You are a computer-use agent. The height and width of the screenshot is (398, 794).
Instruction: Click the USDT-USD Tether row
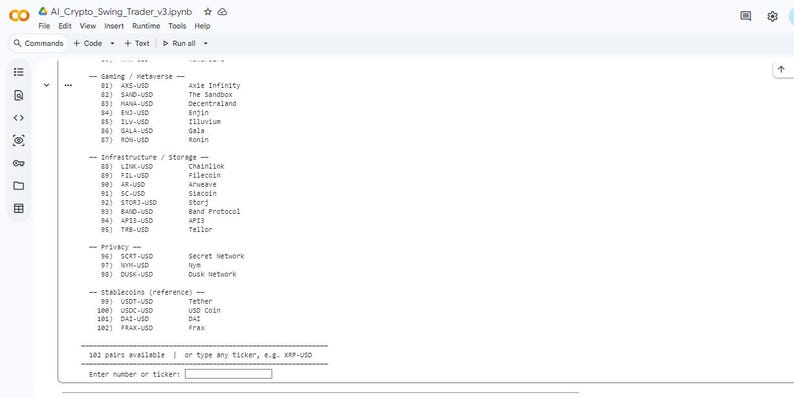156,301
